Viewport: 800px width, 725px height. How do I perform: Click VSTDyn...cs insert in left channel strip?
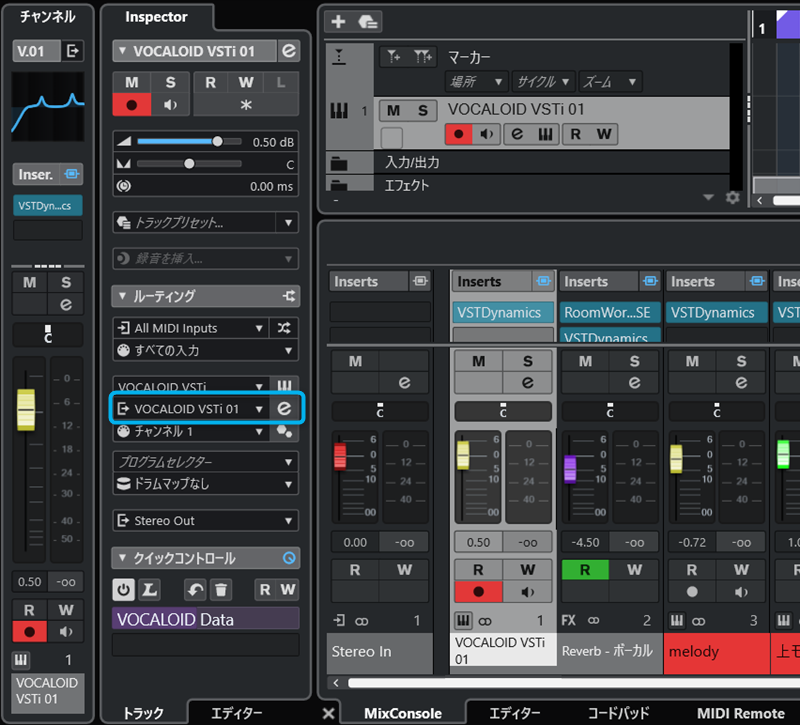(47, 206)
